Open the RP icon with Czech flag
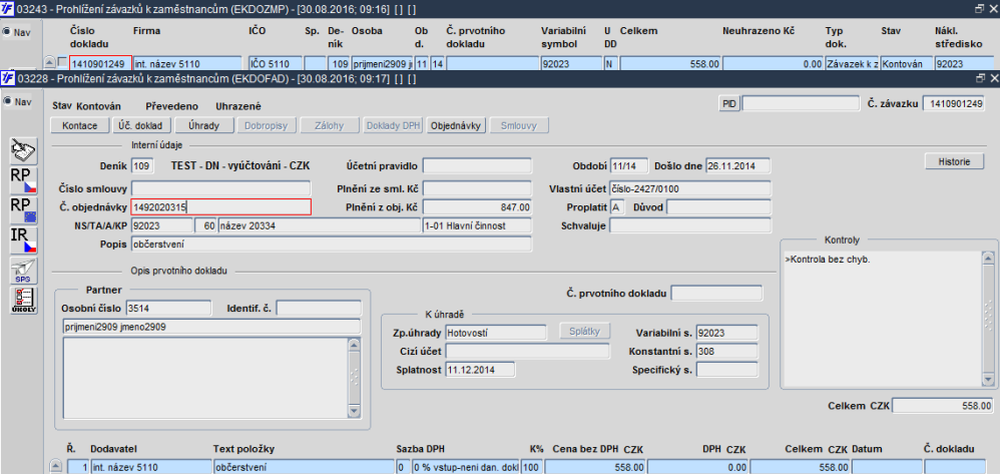Screen dimensions: 1000x474 24,181
